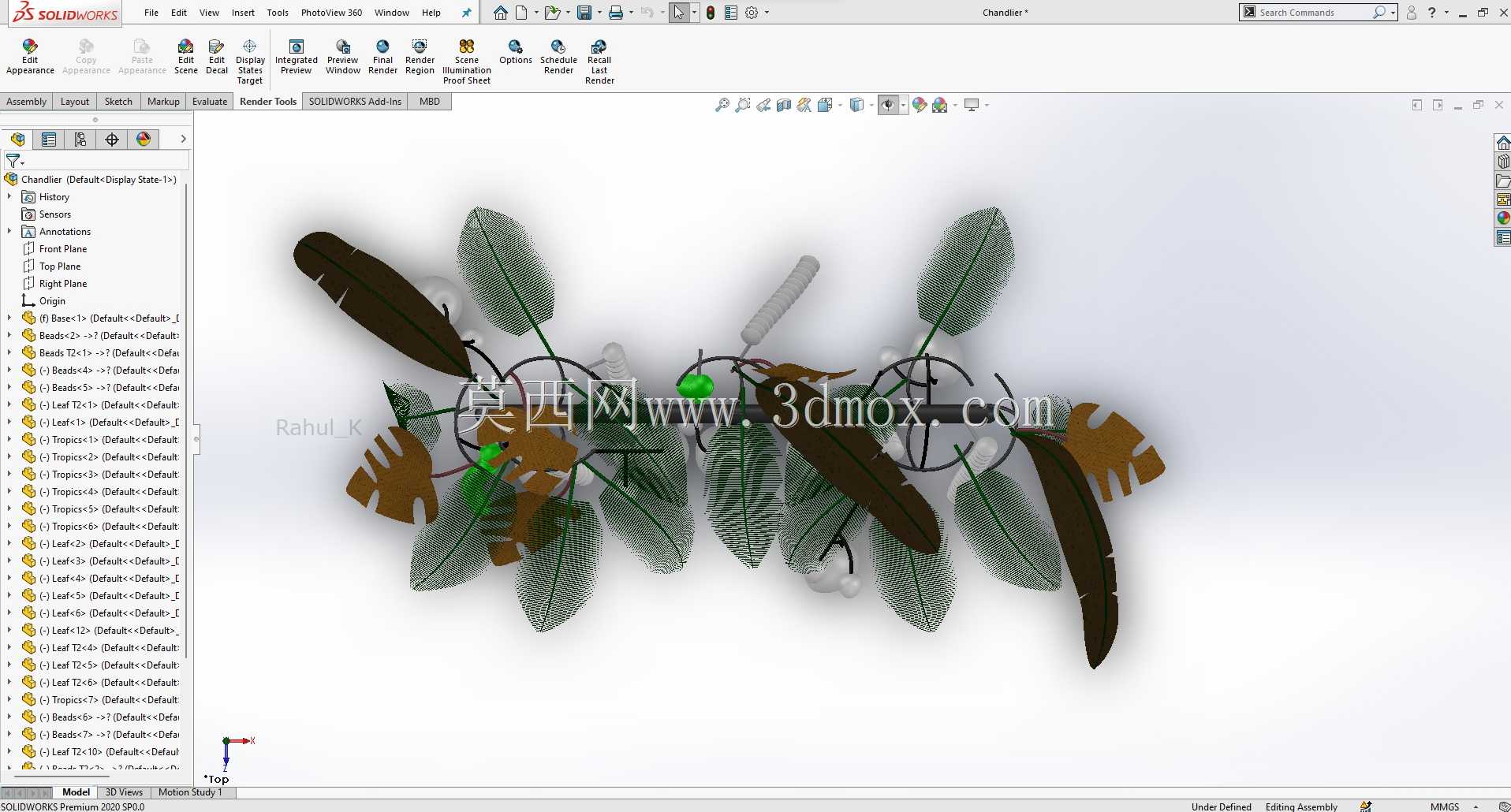This screenshot has height=812, width=1511.
Task: Click the Print icon
Action: click(616, 13)
